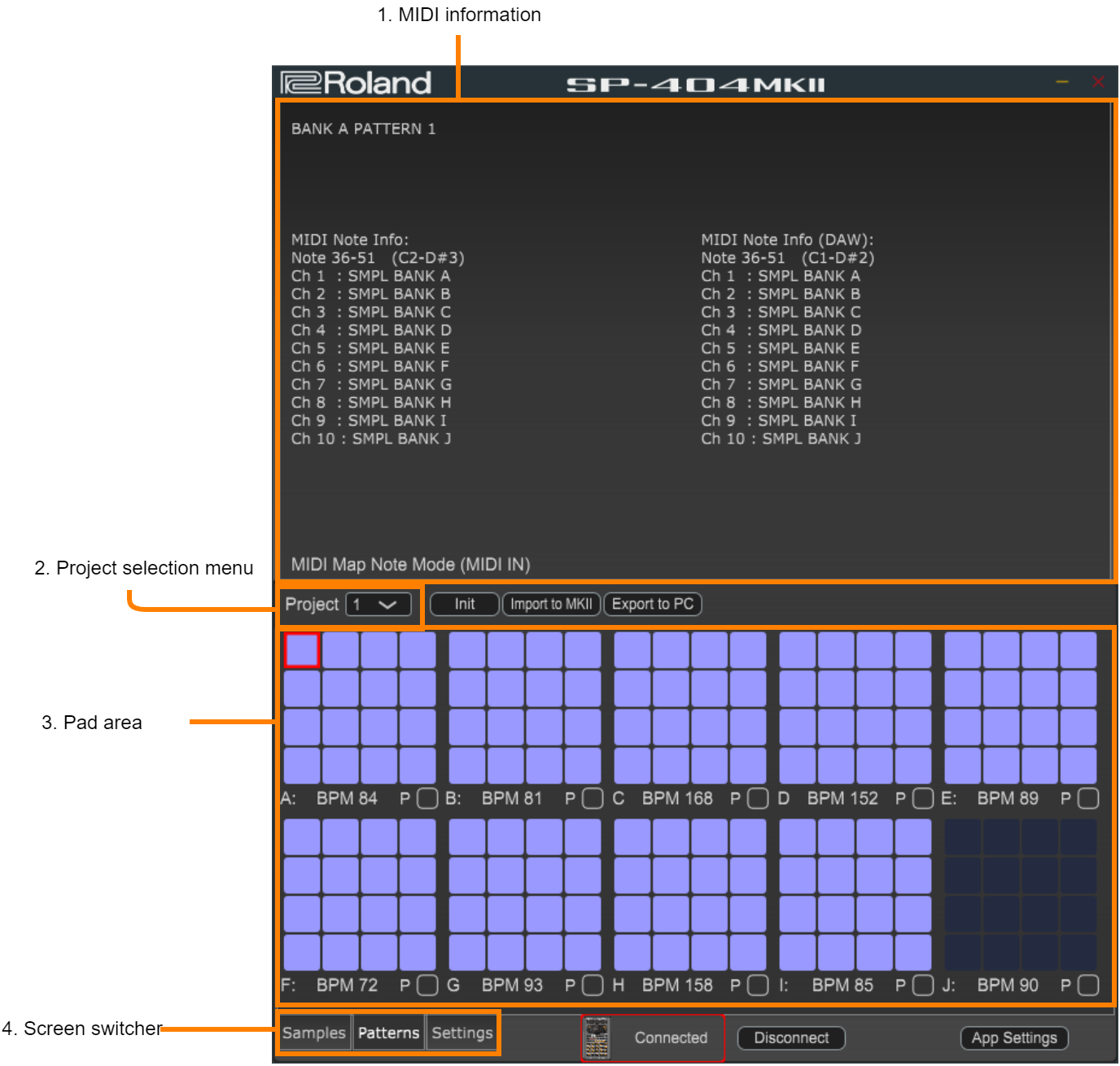The image size is (1120, 1066).
Task: Toggle the P checkbox for bank J
Action: coord(1088,985)
